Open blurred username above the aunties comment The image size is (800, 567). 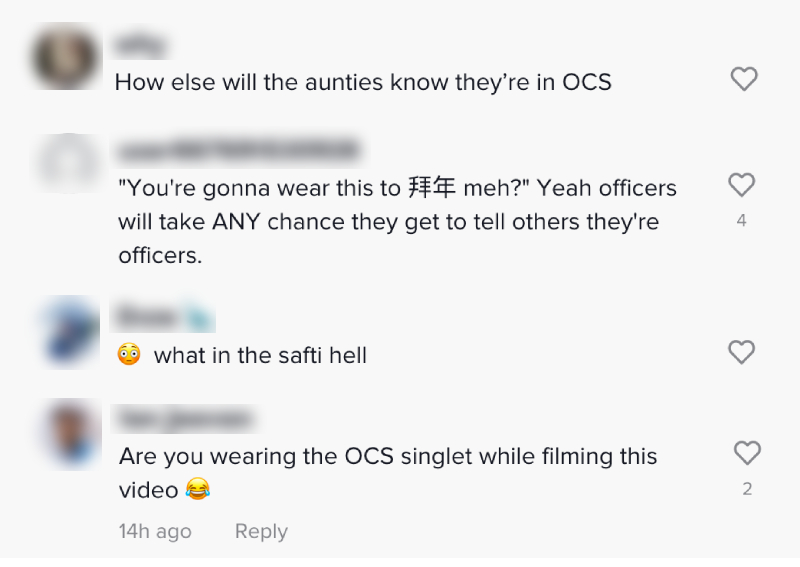click(141, 46)
